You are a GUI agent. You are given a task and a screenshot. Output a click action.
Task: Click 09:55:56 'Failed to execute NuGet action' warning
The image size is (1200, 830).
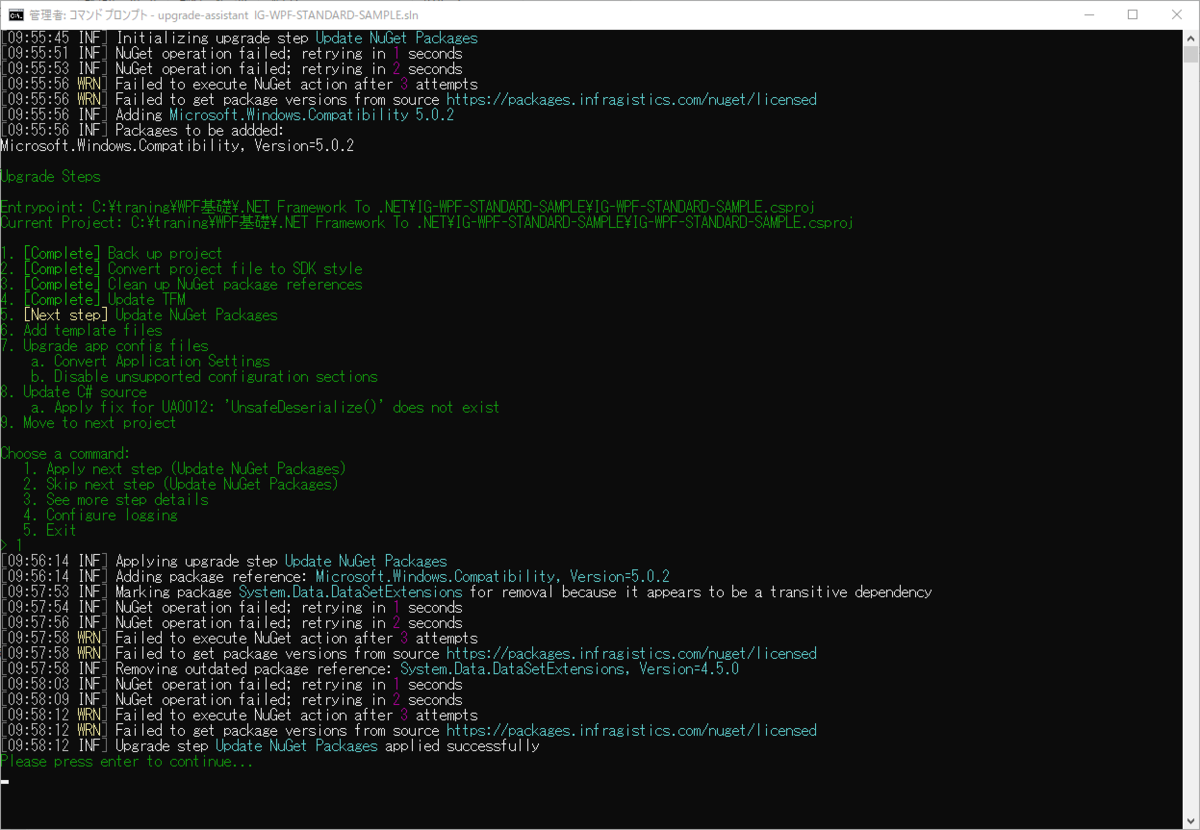[x=239, y=84]
